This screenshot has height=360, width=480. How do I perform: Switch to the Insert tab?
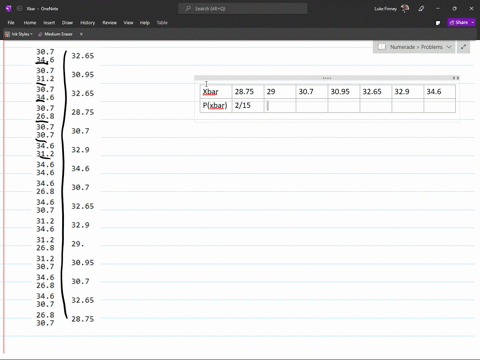point(49,23)
